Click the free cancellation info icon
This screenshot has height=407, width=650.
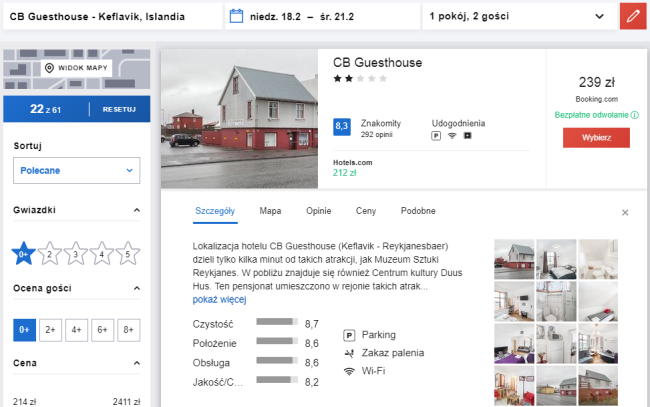(x=635, y=115)
